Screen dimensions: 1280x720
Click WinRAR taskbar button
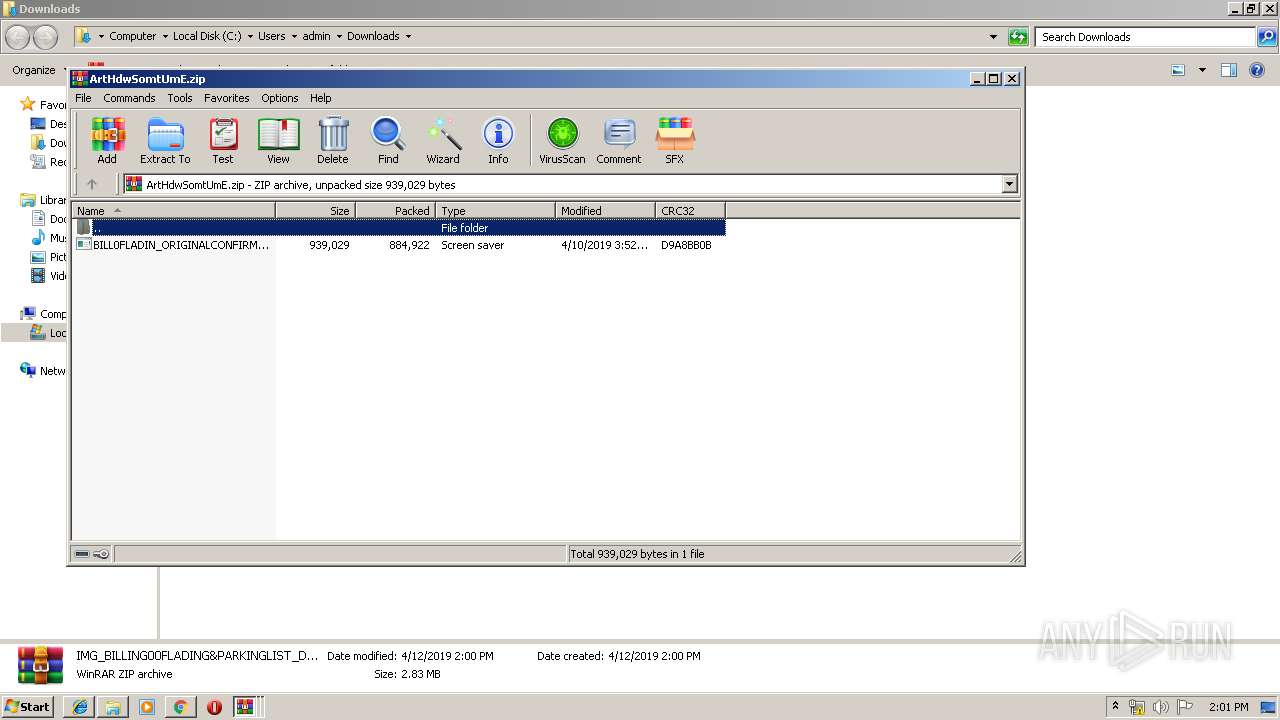tap(246, 707)
